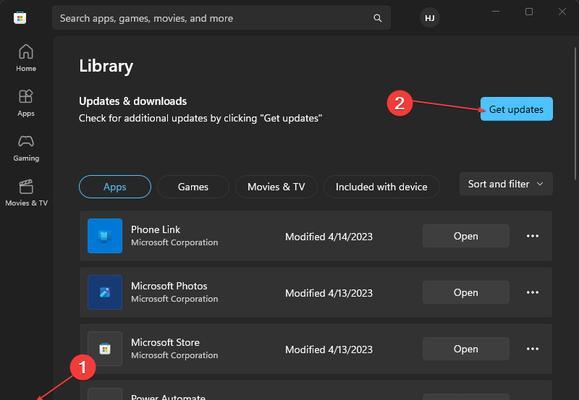Screen dimensions: 579x400
Task: Click the Phone Link title text
Action: [155, 229]
